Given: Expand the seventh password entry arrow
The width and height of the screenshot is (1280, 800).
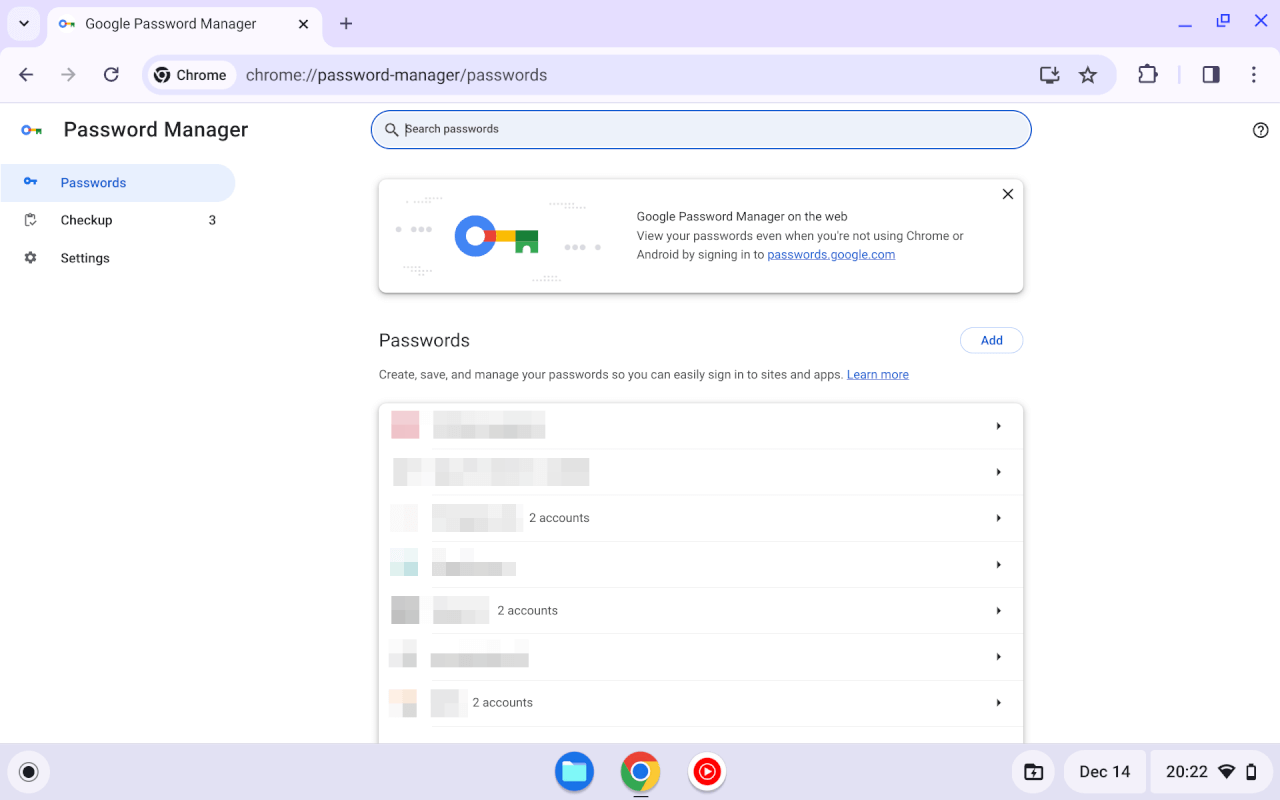Looking at the screenshot, I should coord(998,703).
